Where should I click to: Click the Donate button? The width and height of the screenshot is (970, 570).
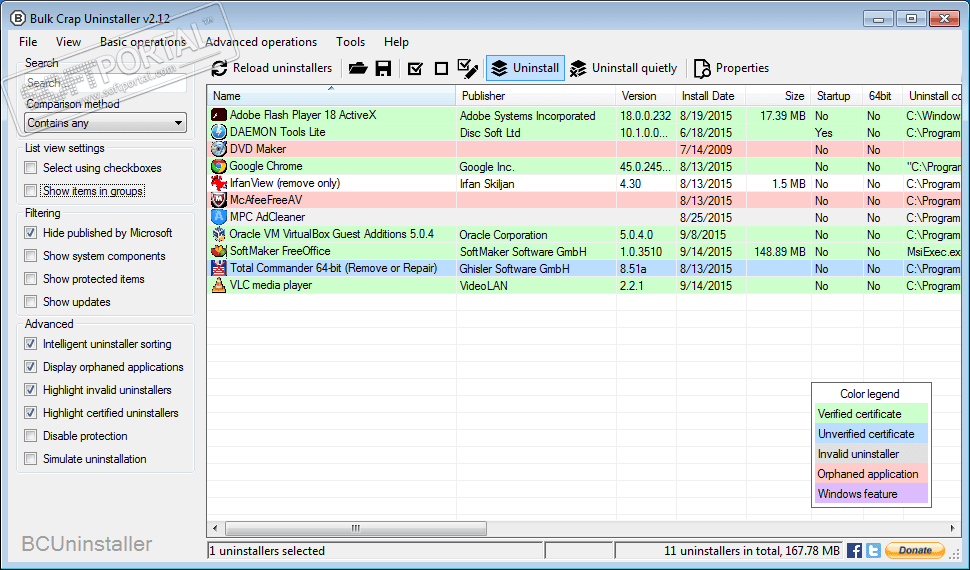[915, 550]
